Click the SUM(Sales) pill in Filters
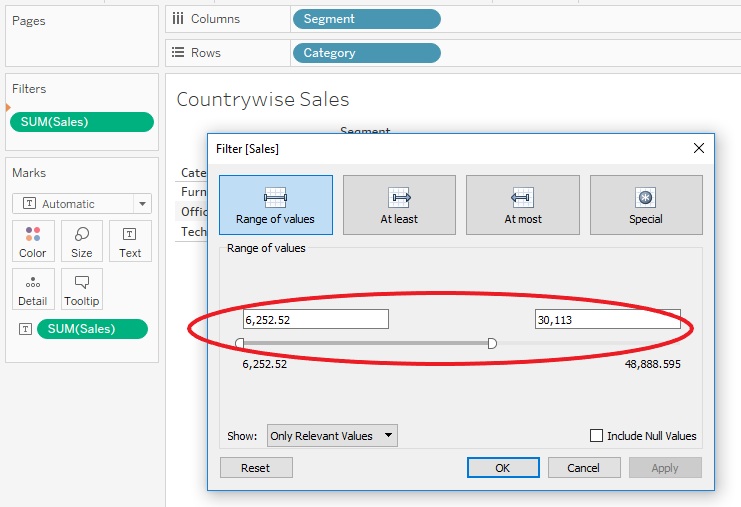Image resolution: width=741 pixels, height=507 pixels. tap(81, 122)
